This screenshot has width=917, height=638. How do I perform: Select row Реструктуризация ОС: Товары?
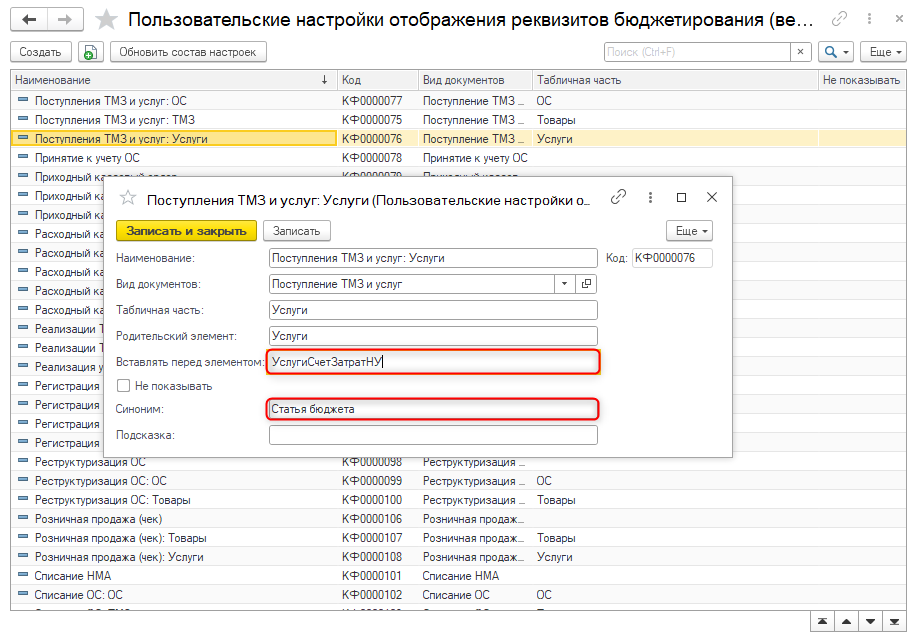pyautogui.click(x=458, y=500)
